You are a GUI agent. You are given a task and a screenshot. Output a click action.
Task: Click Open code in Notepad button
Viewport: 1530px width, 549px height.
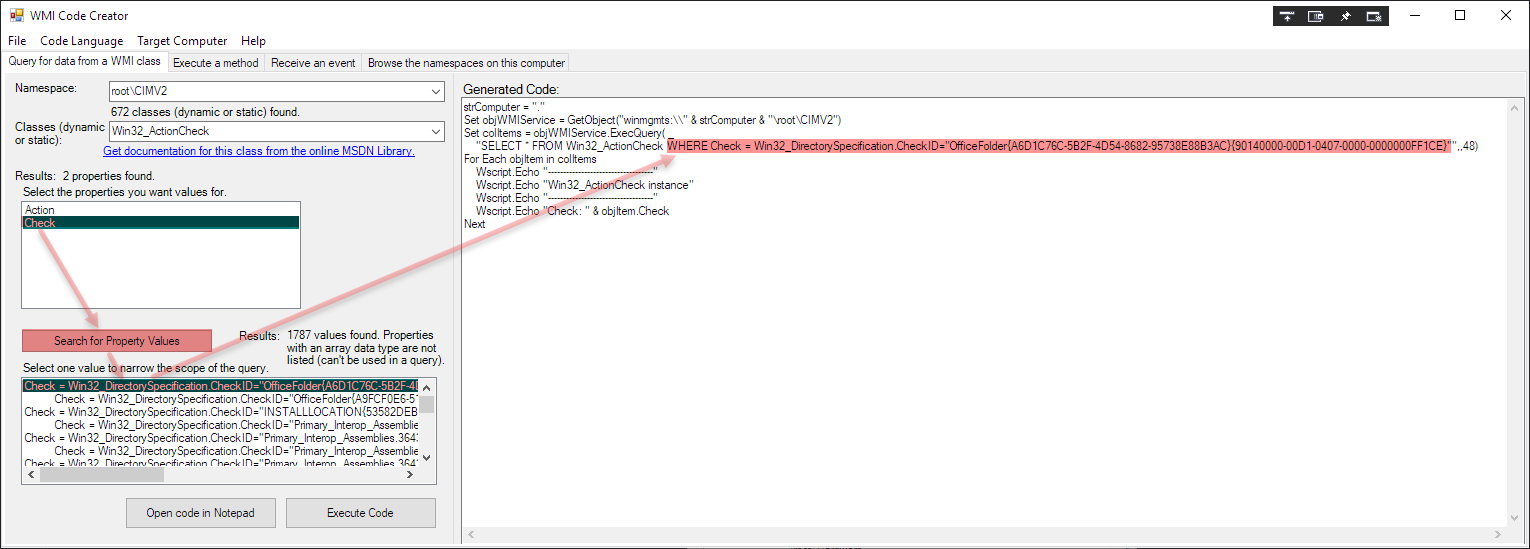(x=200, y=513)
